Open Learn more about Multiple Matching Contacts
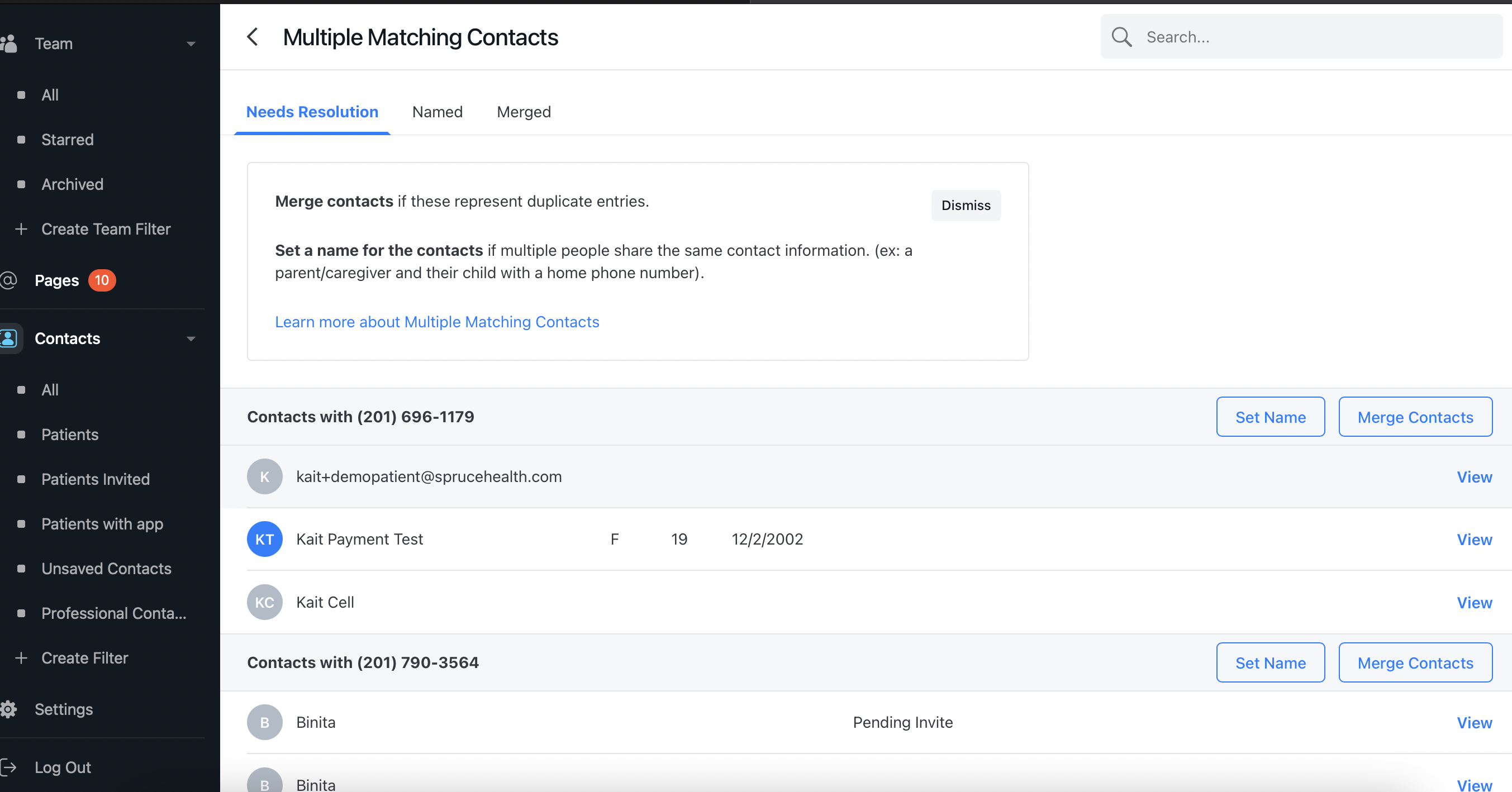The image size is (1512, 792). pyautogui.click(x=437, y=322)
